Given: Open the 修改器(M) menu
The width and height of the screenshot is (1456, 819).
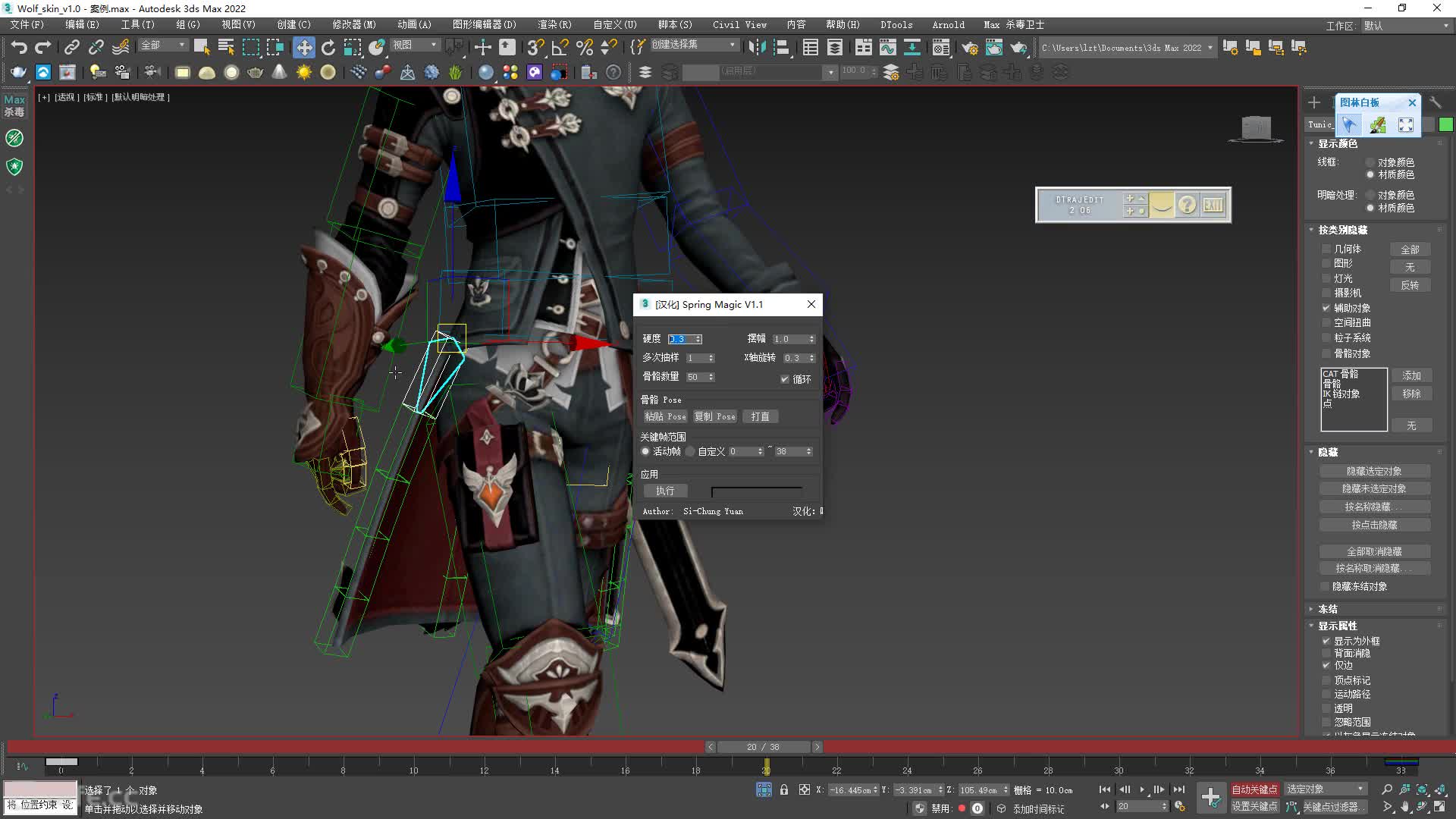Looking at the screenshot, I should tap(354, 25).
